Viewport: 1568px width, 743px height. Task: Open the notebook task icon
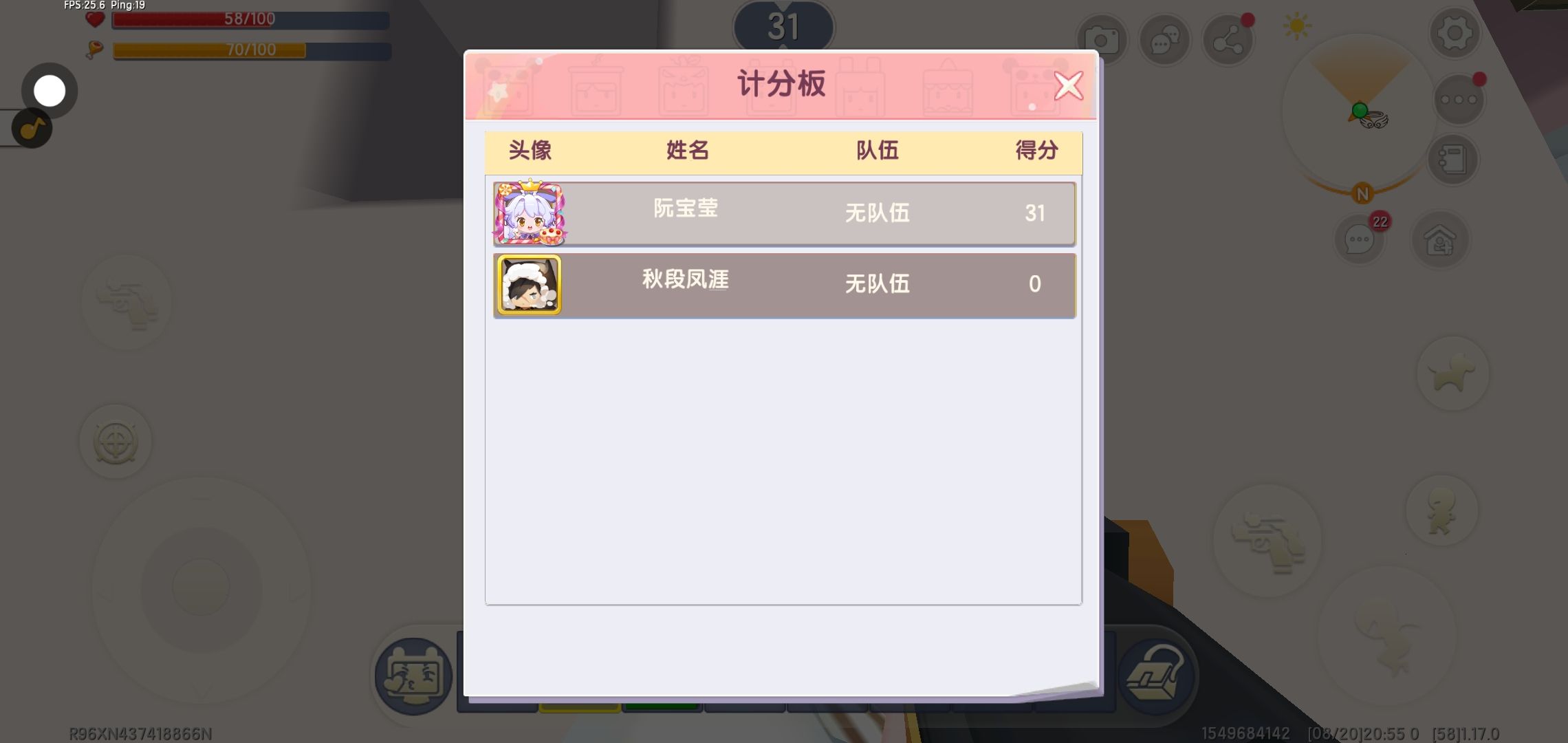click(1452, 160)
